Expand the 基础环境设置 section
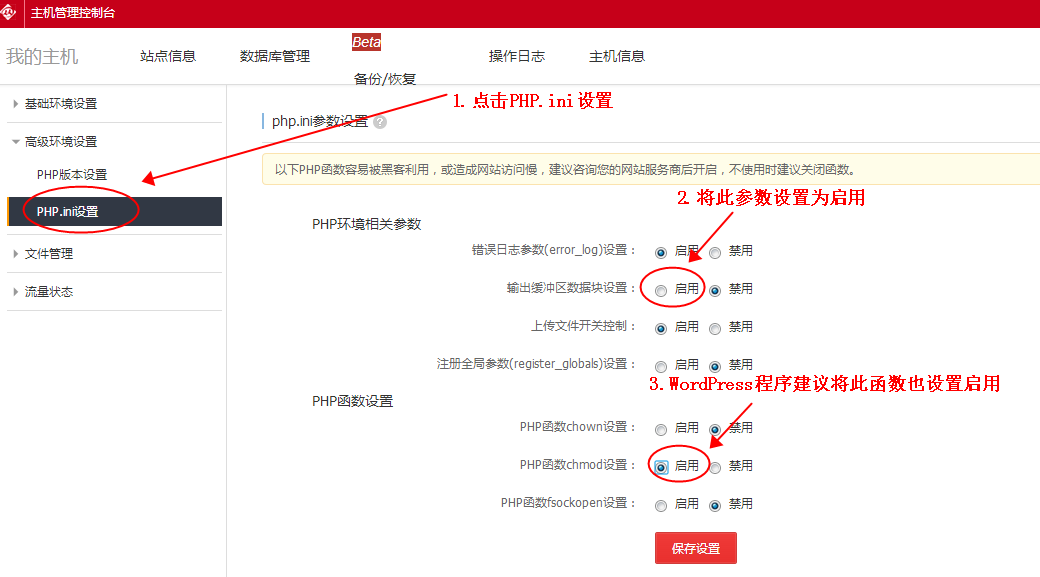The height and width of the screenshot is (577, 1040). (60, 104)
